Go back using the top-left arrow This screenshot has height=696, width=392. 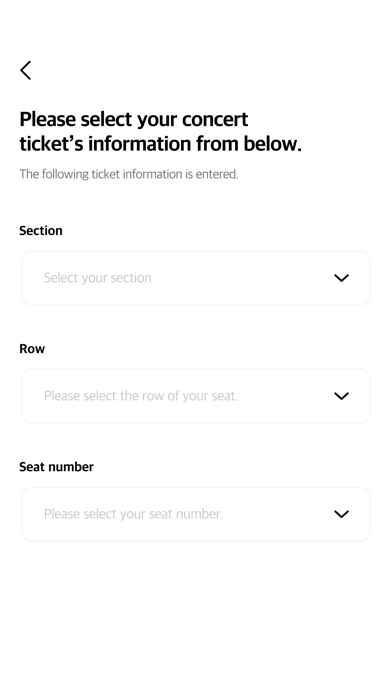26,70
